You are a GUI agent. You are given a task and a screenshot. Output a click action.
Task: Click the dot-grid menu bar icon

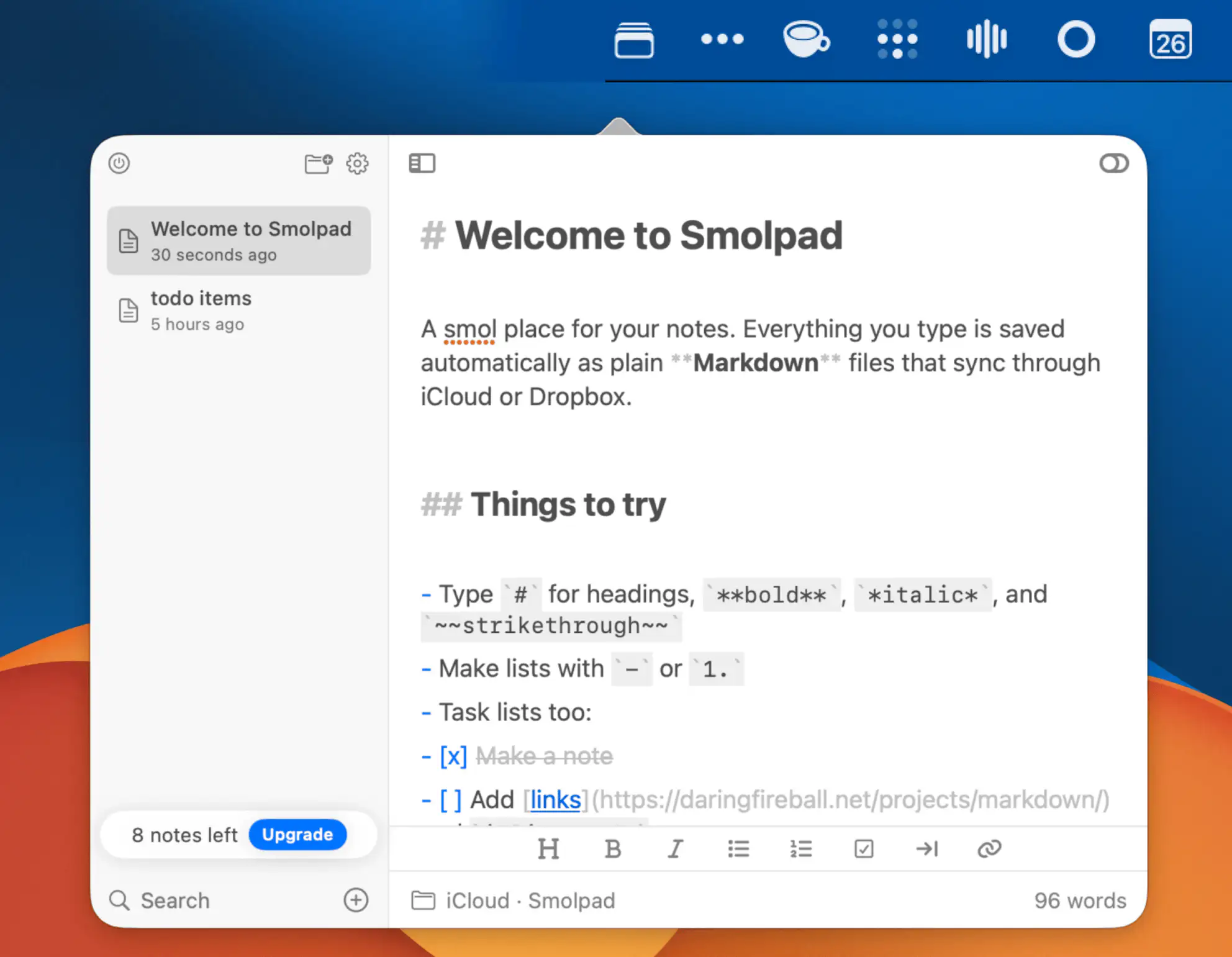[897, 39]
